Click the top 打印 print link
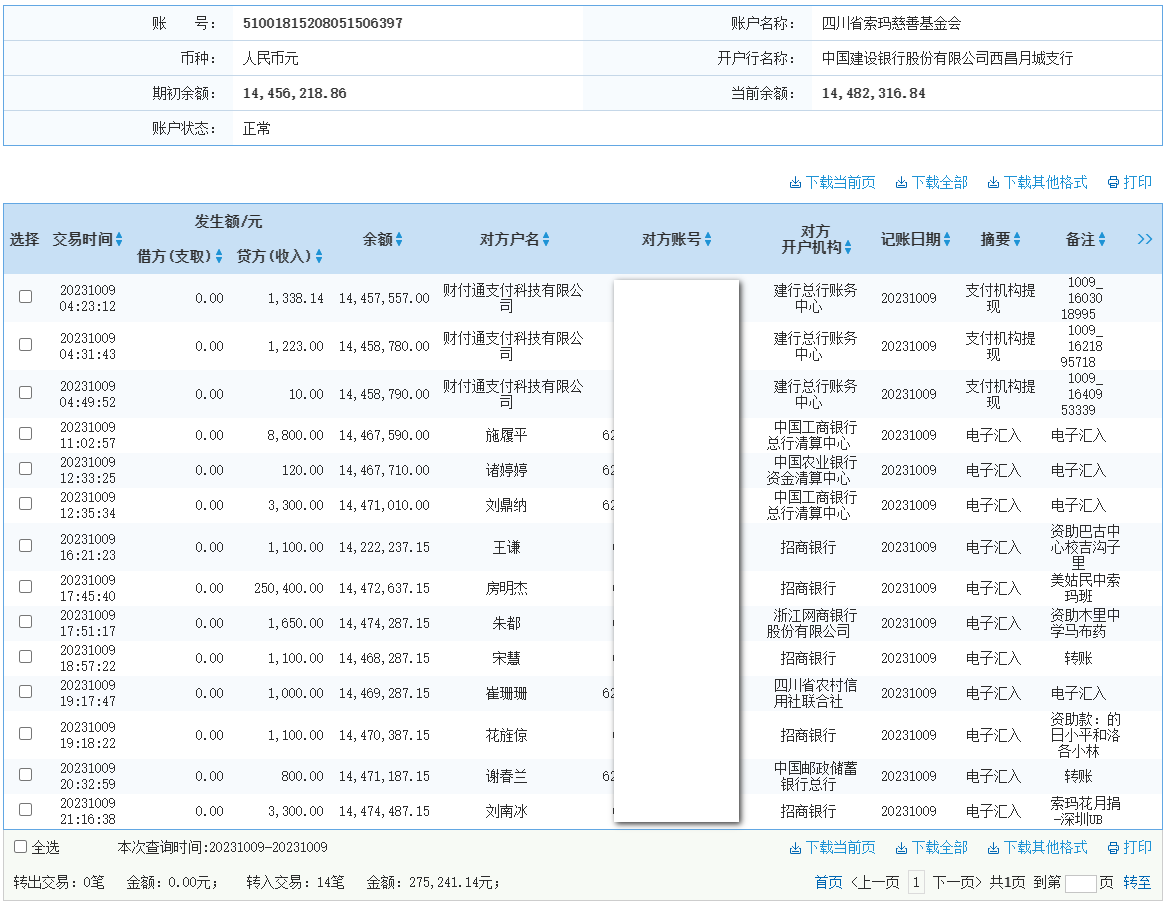The width and height of the screenshot is (1167, 906). click(1130, 182)
